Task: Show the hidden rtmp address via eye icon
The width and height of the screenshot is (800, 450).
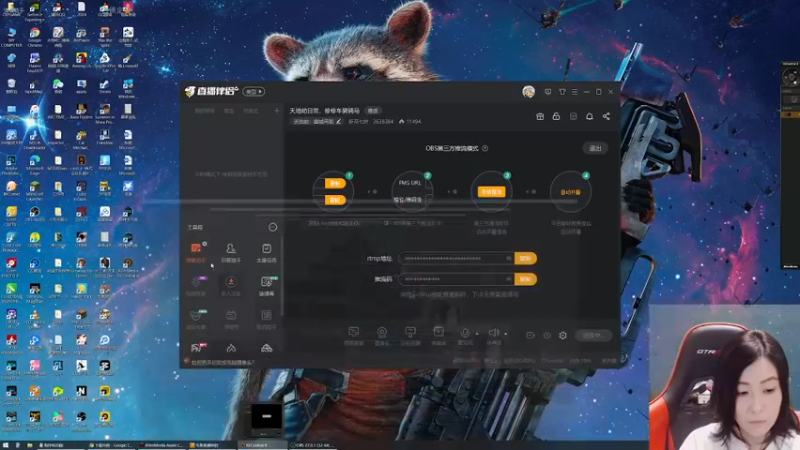Action: click(x=508, y=259)
